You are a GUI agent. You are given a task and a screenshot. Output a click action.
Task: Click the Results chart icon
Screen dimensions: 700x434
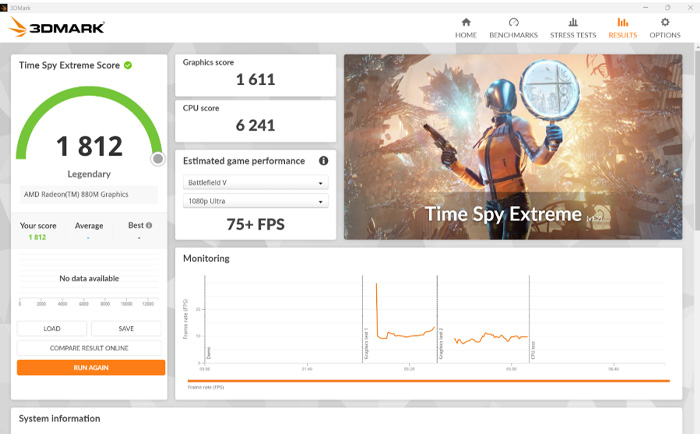(x=622, y=23)
